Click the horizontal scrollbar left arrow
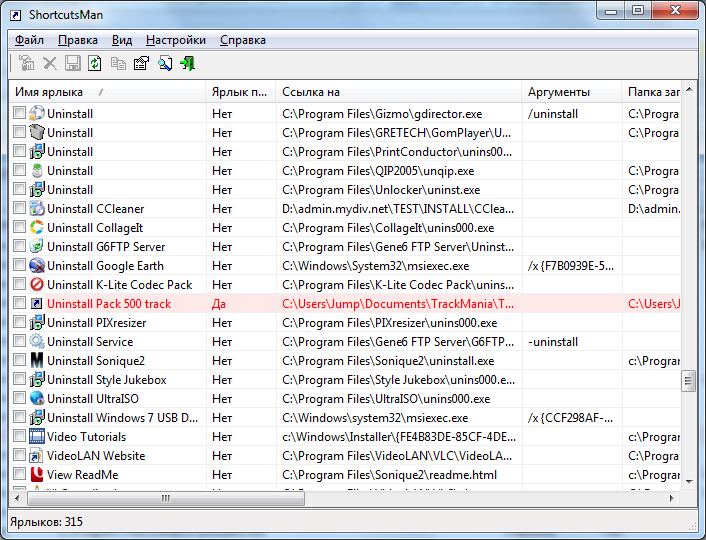This screenshot has width=706, height=540. click(17, 498)
